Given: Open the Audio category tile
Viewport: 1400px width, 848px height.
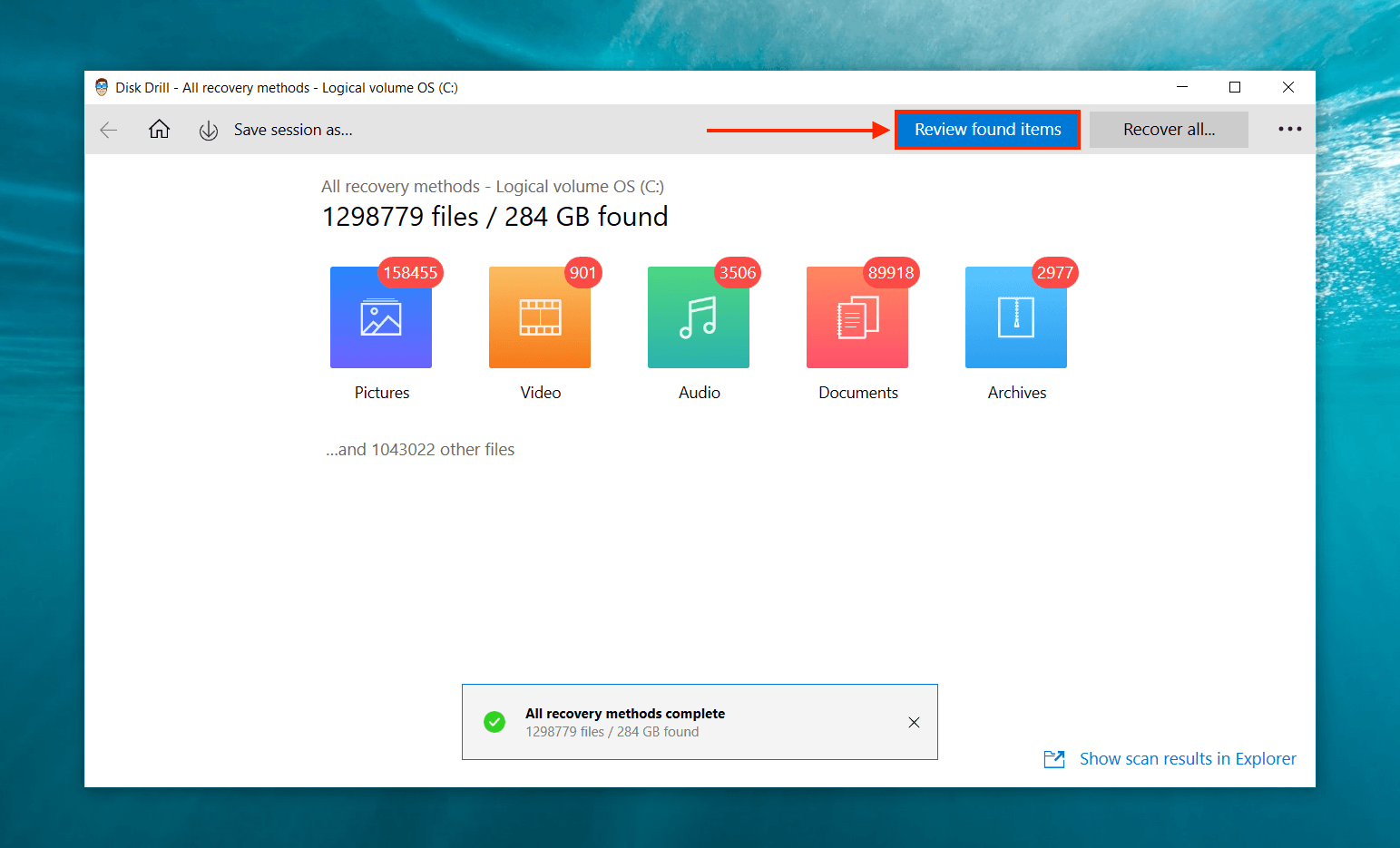Looking at the screenshot, I should pyautogui.click(x=699, y=317).
